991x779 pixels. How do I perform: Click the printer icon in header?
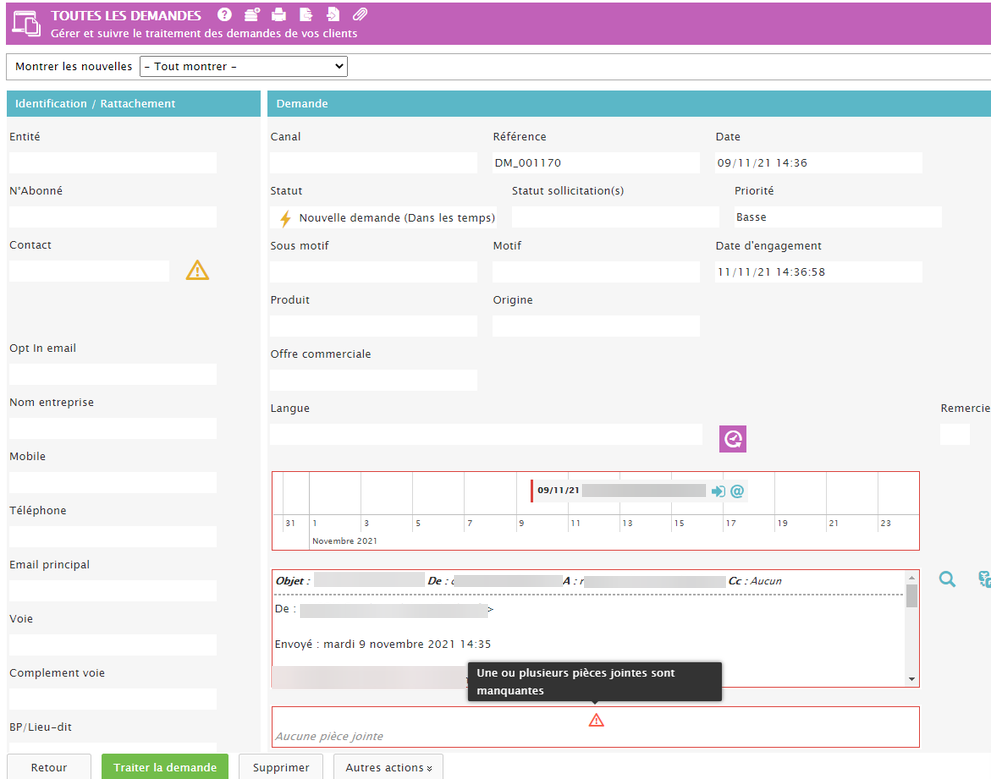279,15
